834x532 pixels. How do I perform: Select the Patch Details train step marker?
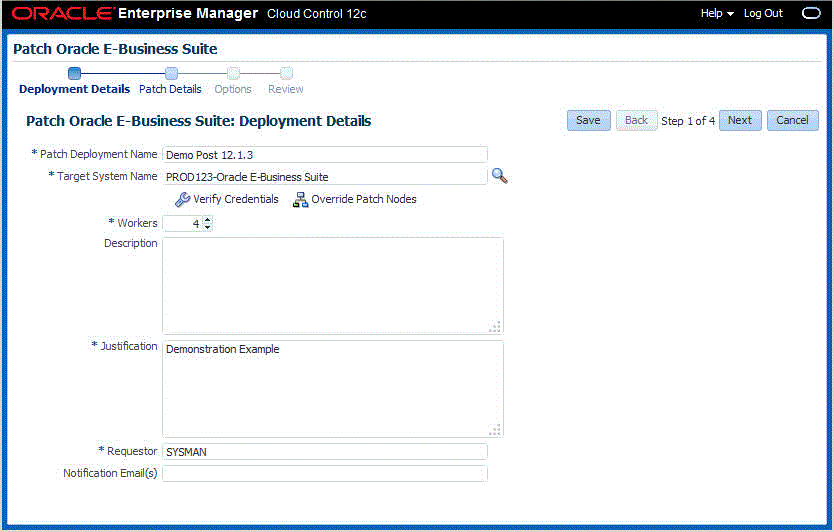[171, 73]
